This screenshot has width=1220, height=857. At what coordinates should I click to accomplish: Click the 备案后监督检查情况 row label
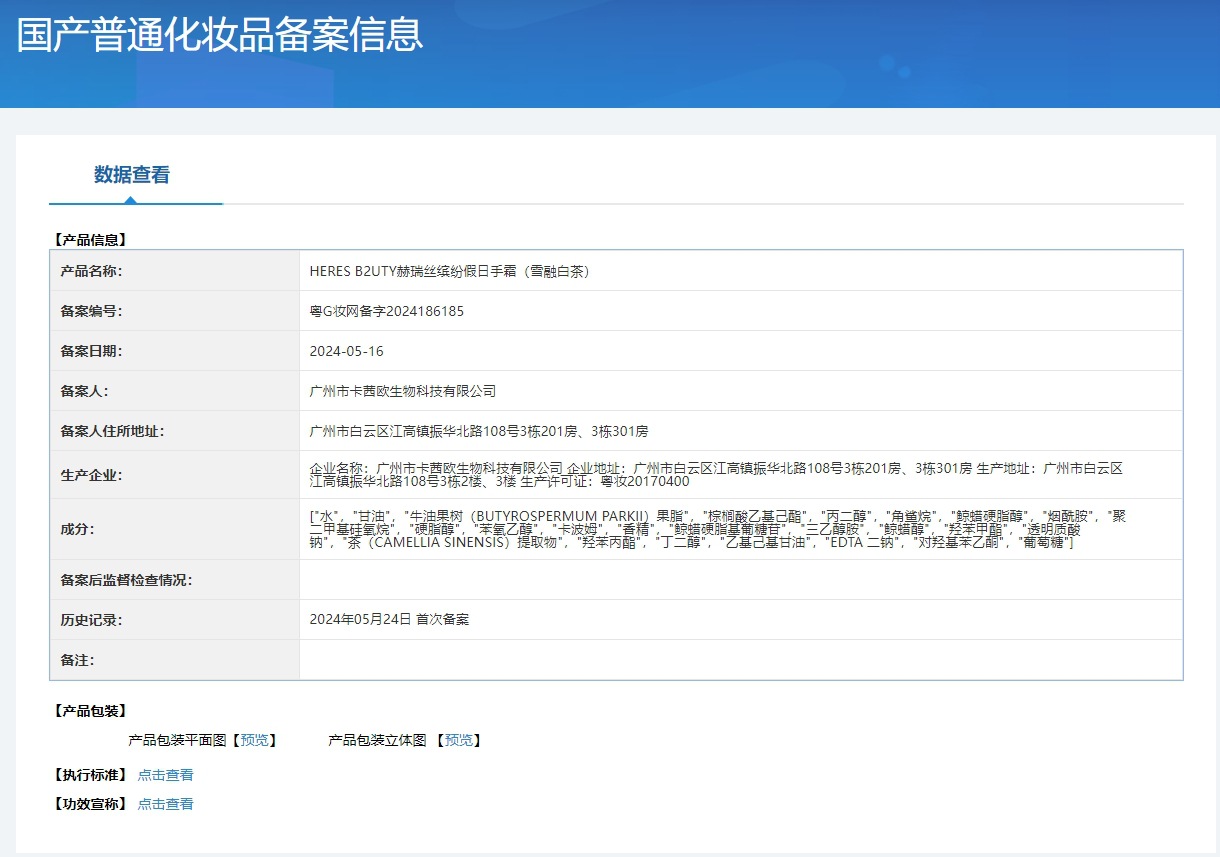[x=126, y=580]
